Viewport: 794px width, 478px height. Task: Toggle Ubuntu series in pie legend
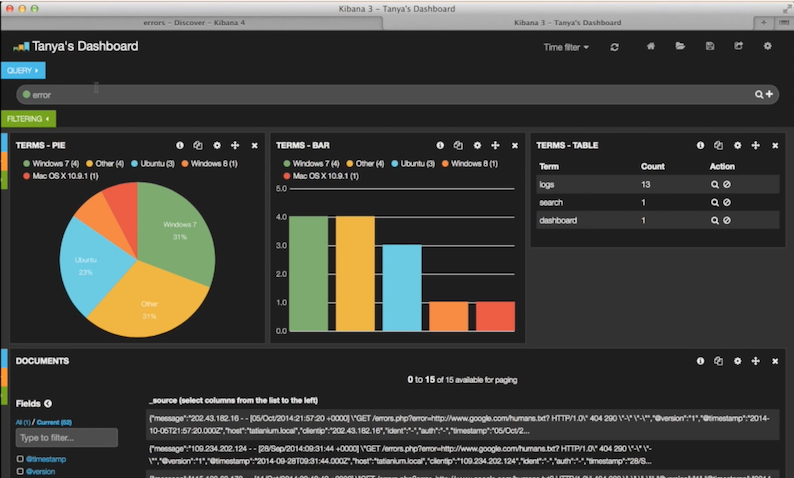coord(152,164)
